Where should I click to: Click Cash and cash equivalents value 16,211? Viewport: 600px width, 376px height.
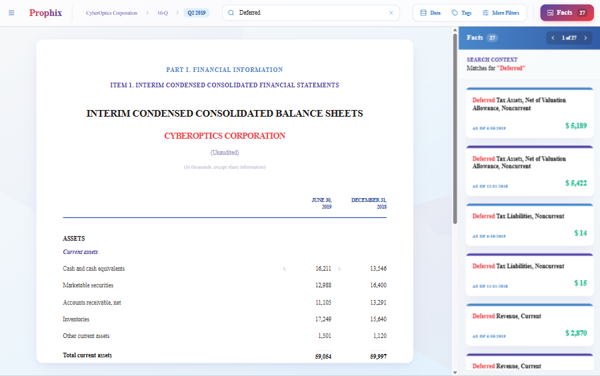[323, 269]
